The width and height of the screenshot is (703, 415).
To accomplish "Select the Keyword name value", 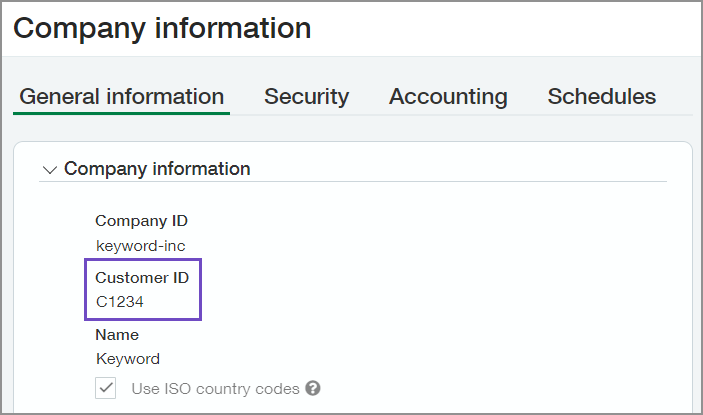I will [127, 358].
